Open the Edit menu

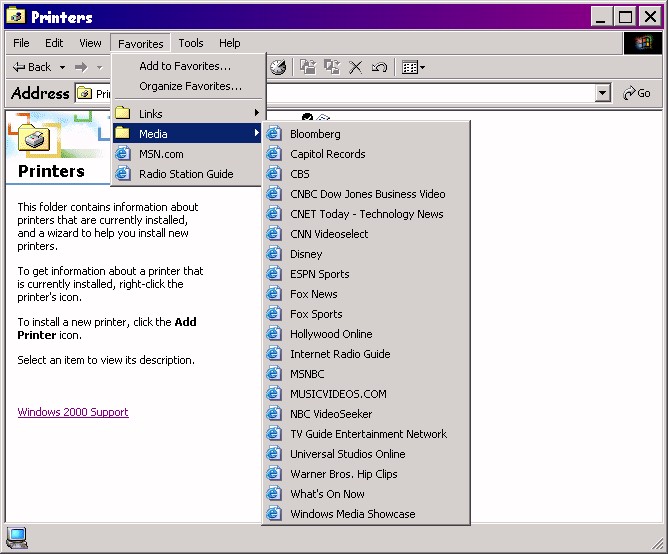pos(54,43)
